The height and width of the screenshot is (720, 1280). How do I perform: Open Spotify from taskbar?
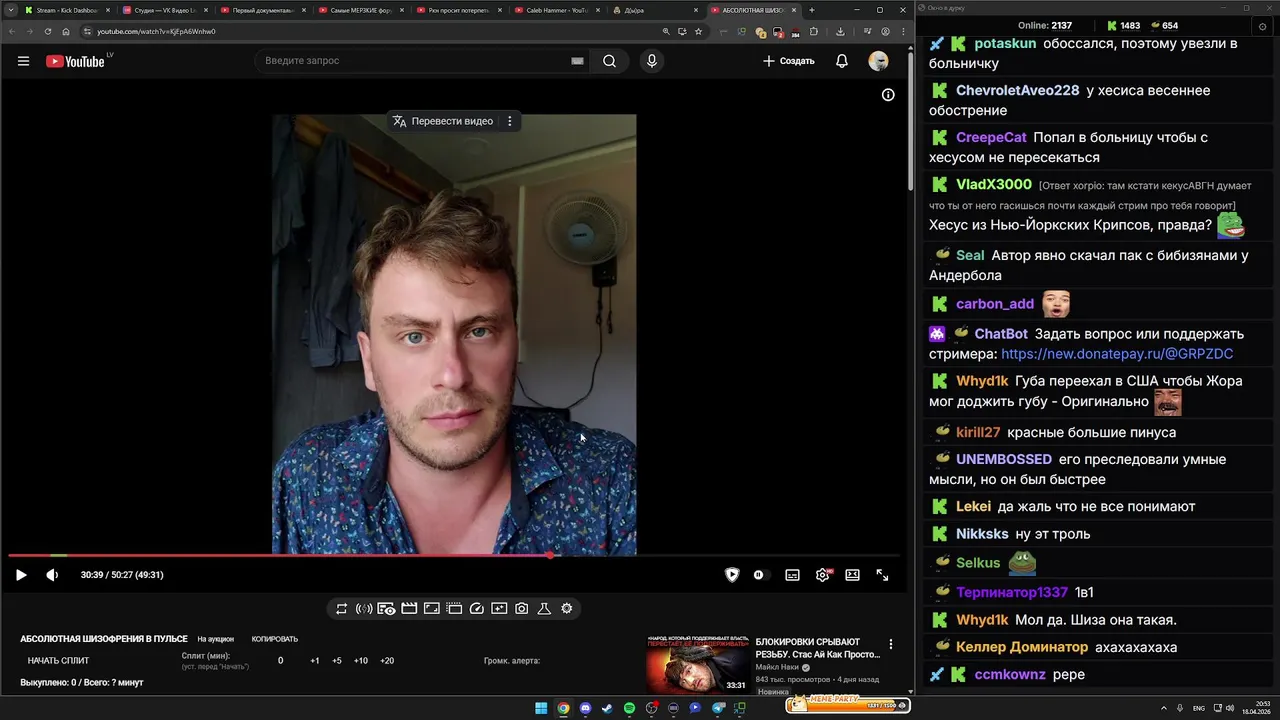(629, 708)
